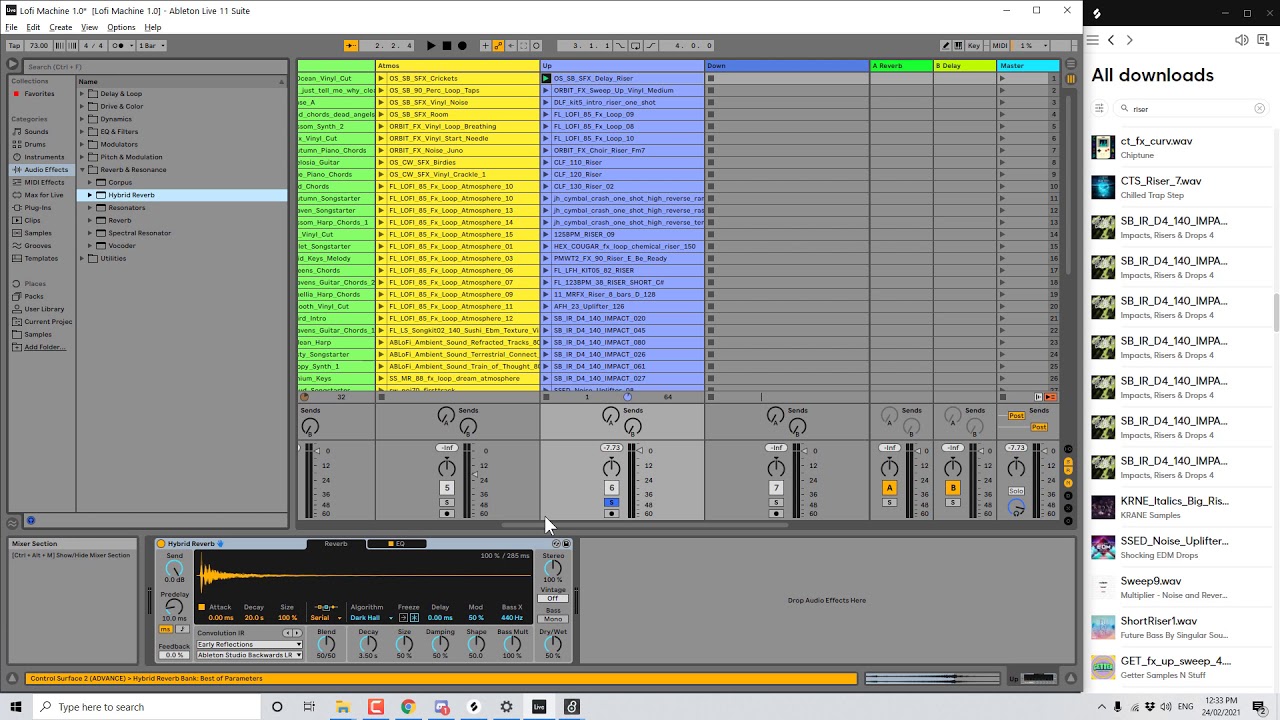
Task: Open the File menu
Action: (x=11, y=27)
